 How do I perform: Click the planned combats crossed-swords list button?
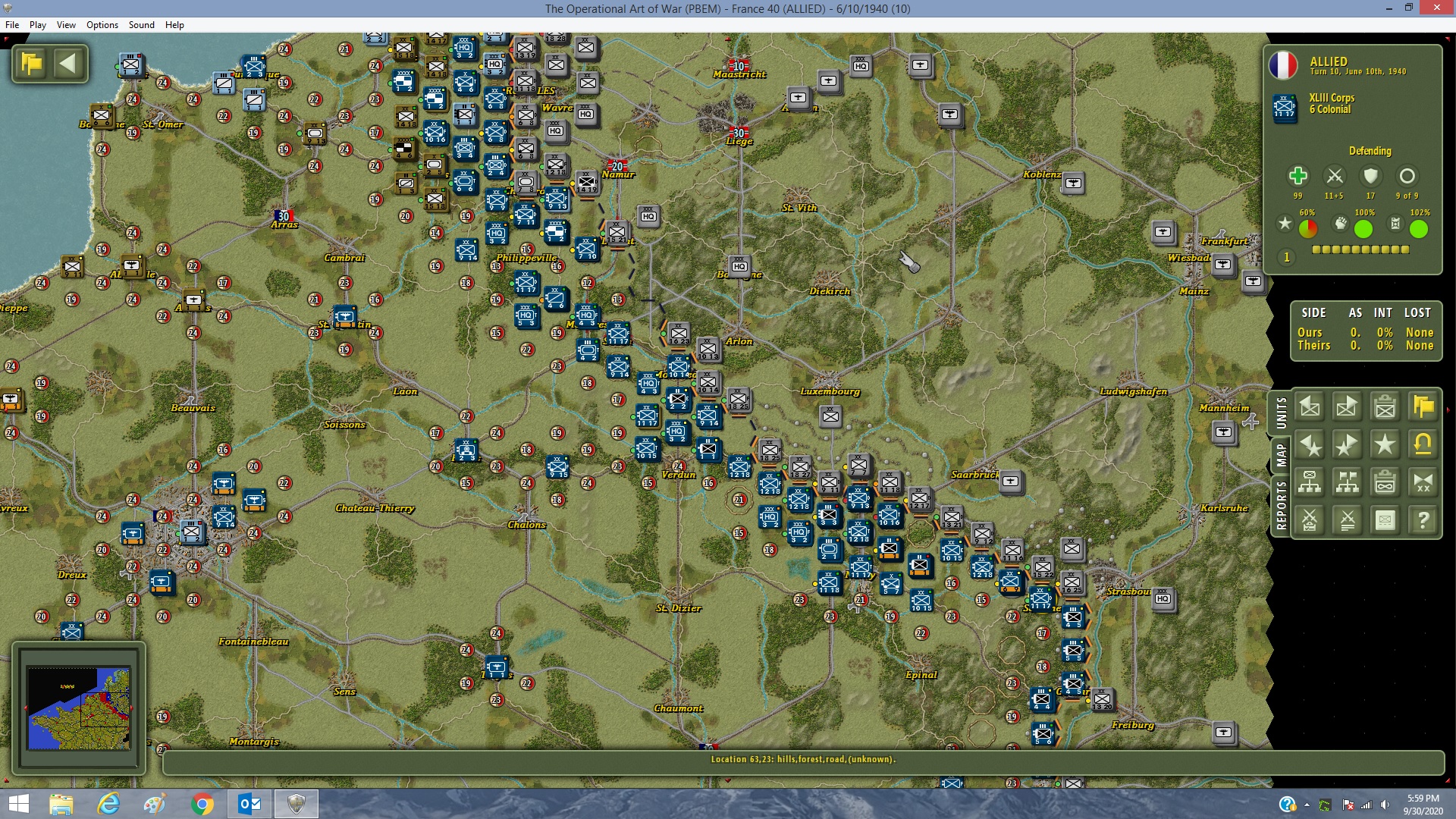pos(1347,520)
